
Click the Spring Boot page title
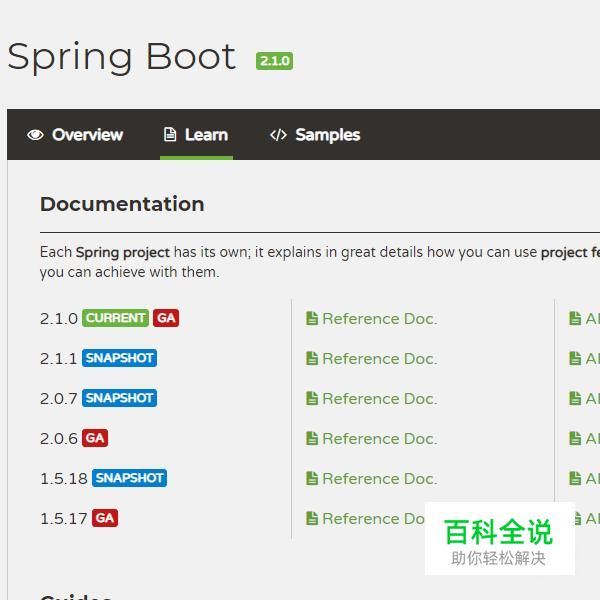121,56
